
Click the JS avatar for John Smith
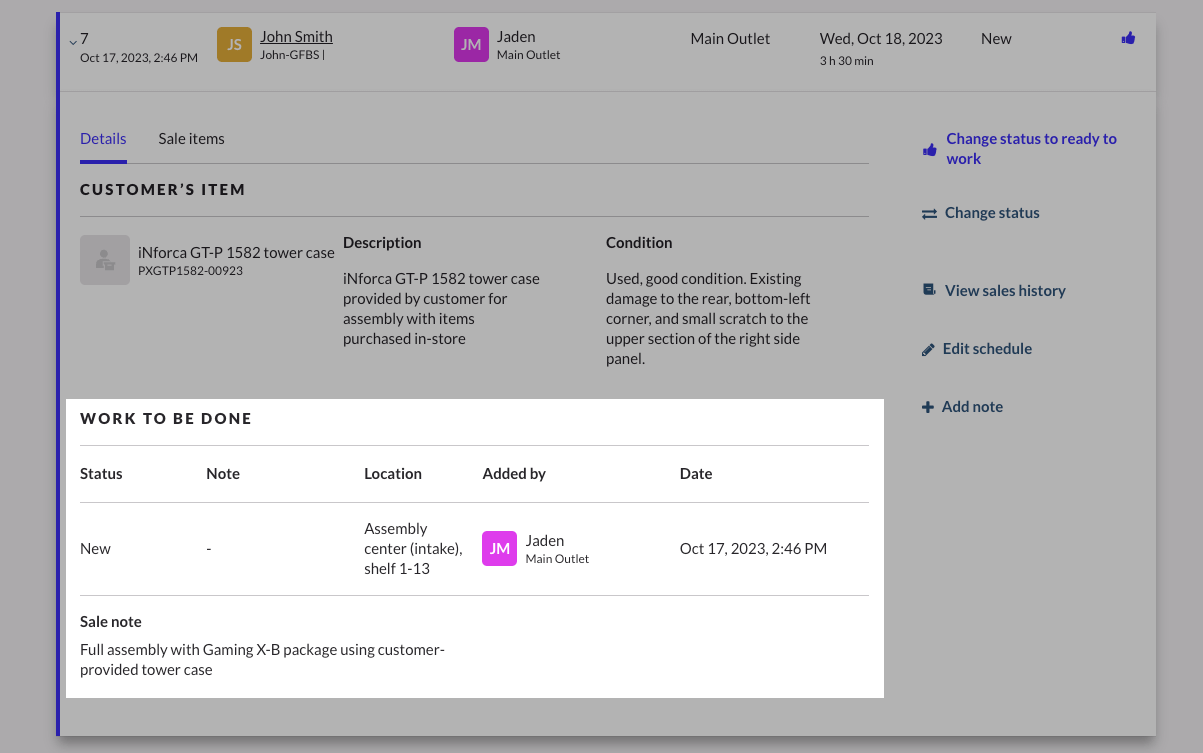pos(235,45)
